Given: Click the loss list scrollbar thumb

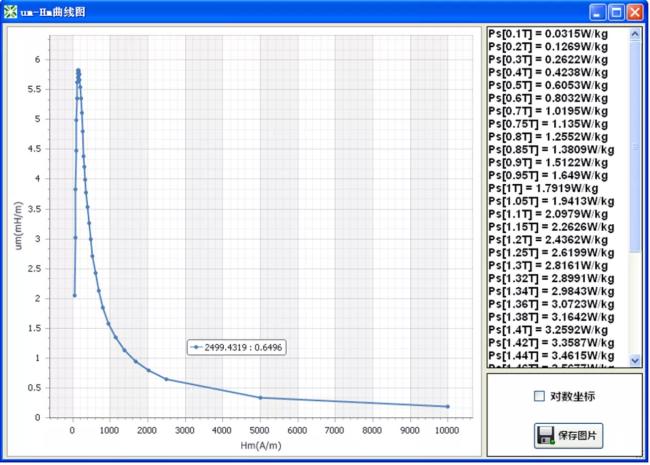Looking at the screenshot, I should pyautogui.click(x=634, y=140).
